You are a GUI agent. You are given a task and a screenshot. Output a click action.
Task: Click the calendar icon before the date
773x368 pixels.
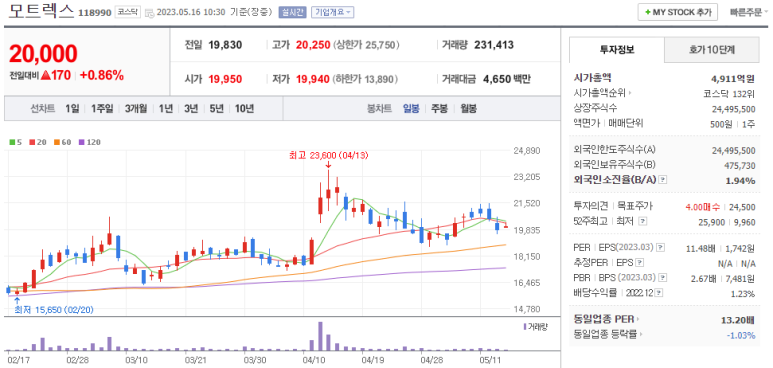149,12
